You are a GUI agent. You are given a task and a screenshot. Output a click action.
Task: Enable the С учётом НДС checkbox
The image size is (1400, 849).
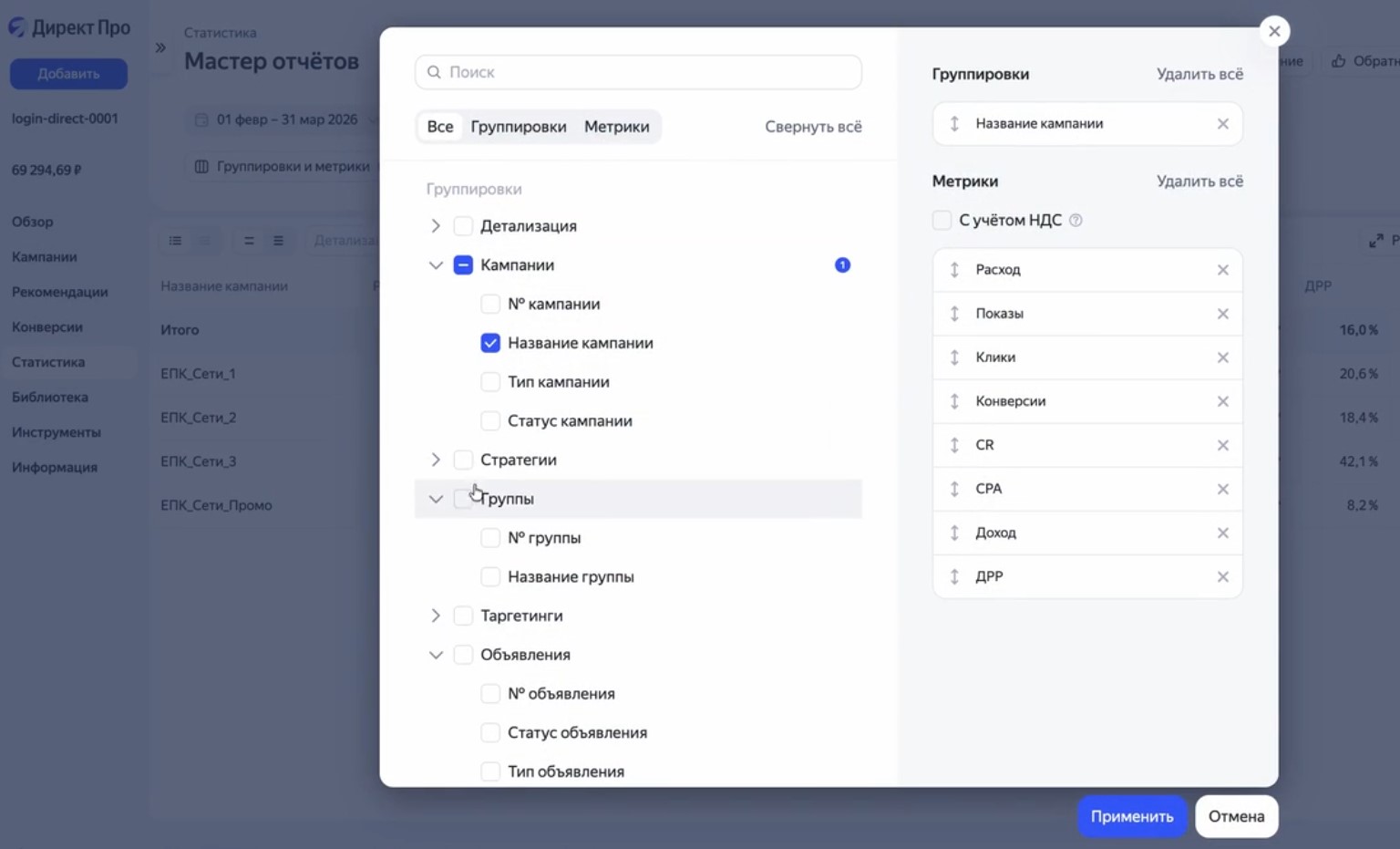[x=942, y=221]
